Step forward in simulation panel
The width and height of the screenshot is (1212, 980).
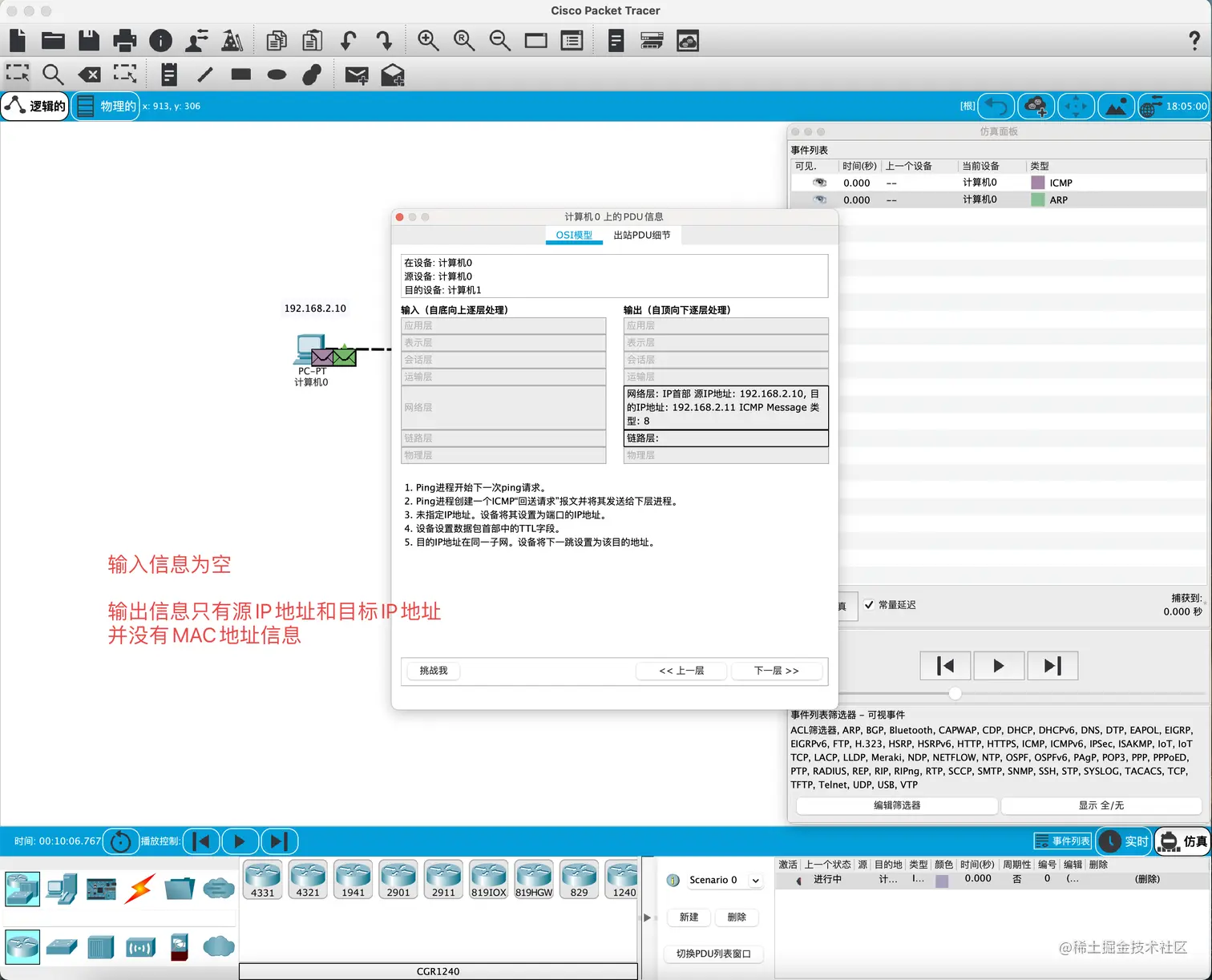pyautogui.click(x=1052, y=666)
